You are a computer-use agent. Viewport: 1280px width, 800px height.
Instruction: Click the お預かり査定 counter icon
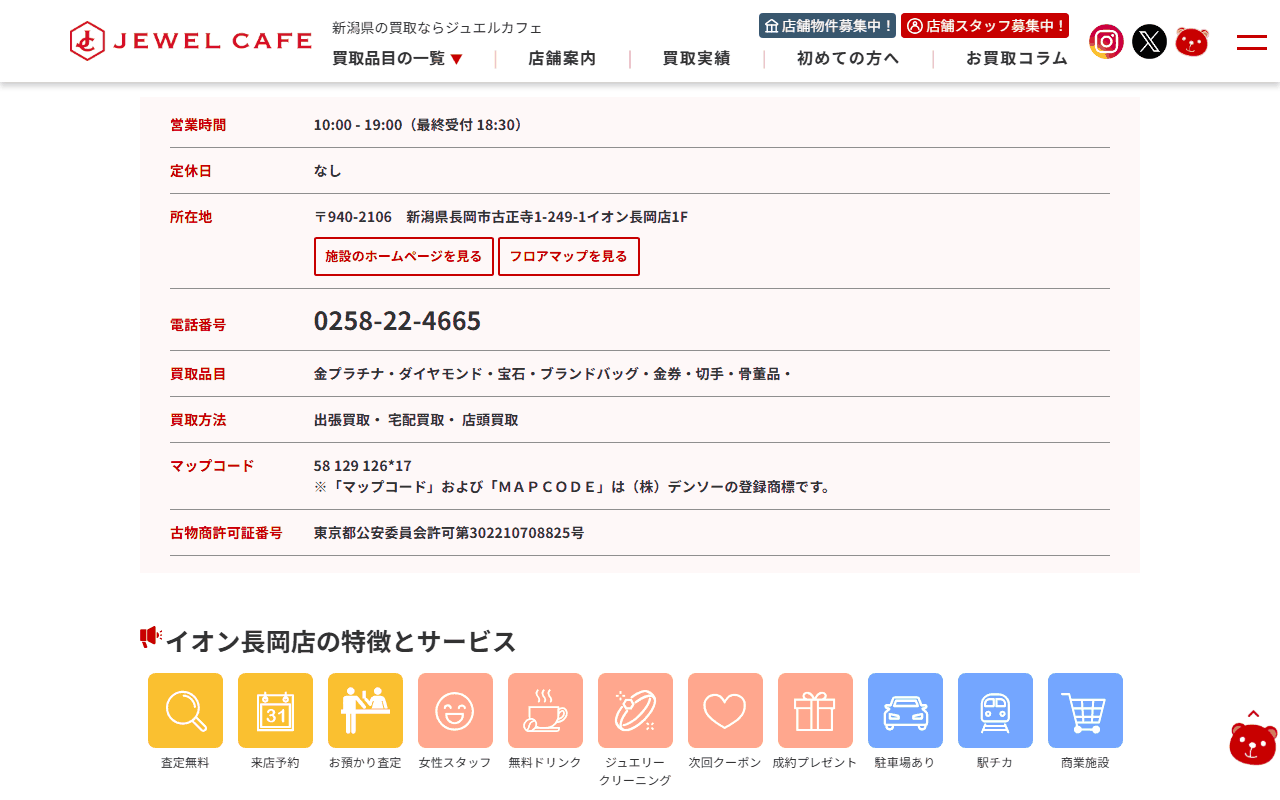[365, 710]
